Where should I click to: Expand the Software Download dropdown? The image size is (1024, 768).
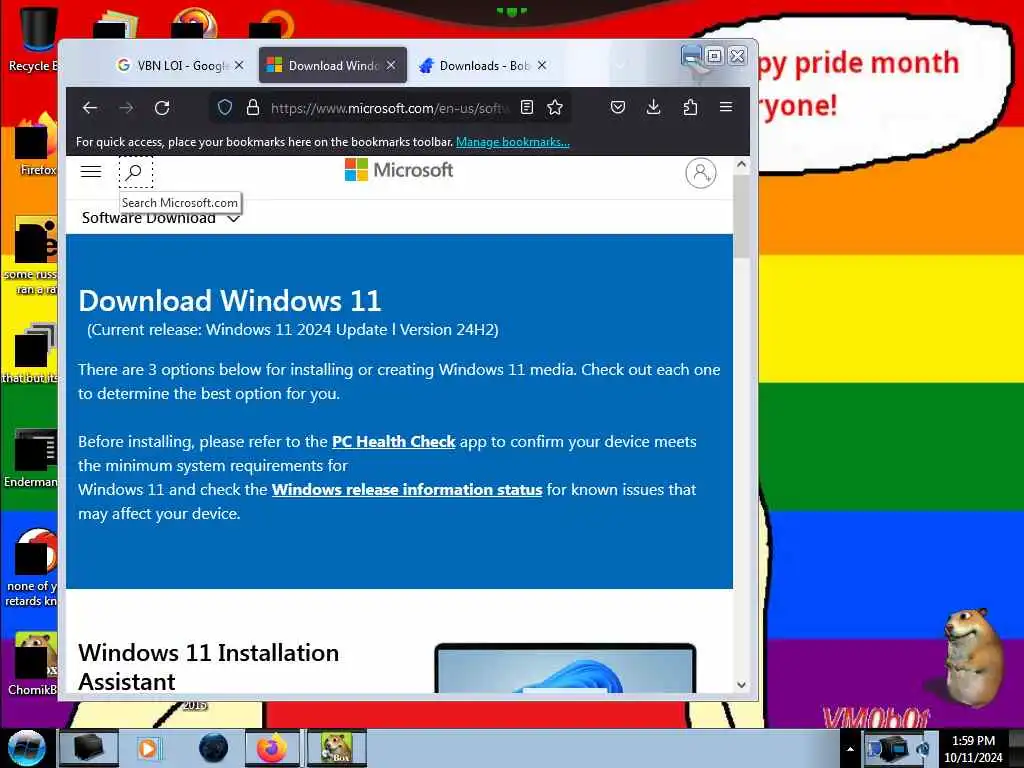click(x=161, y=218)
